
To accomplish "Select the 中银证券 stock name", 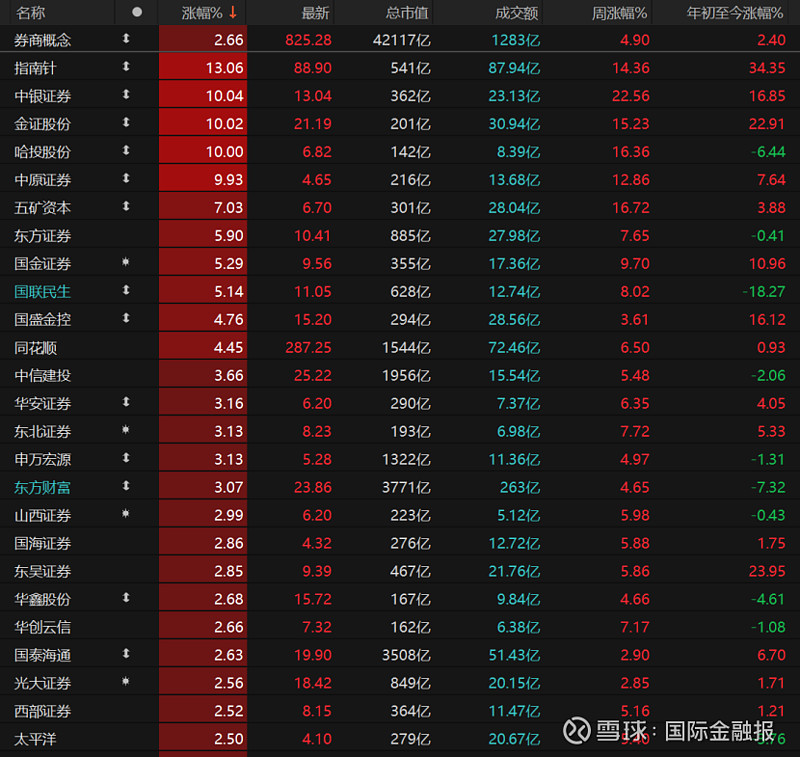I will pos(42,96).
